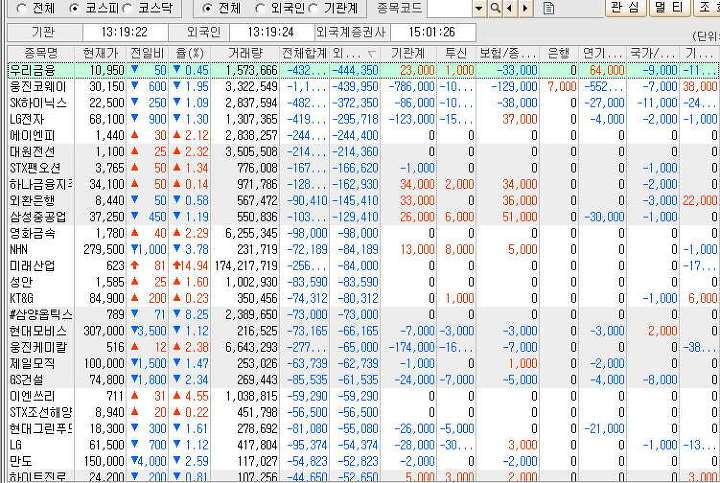The width and height of the screenshot is (720, 483).
Task: Select the 삼성중공업 stock row
Action: point(363,217)
